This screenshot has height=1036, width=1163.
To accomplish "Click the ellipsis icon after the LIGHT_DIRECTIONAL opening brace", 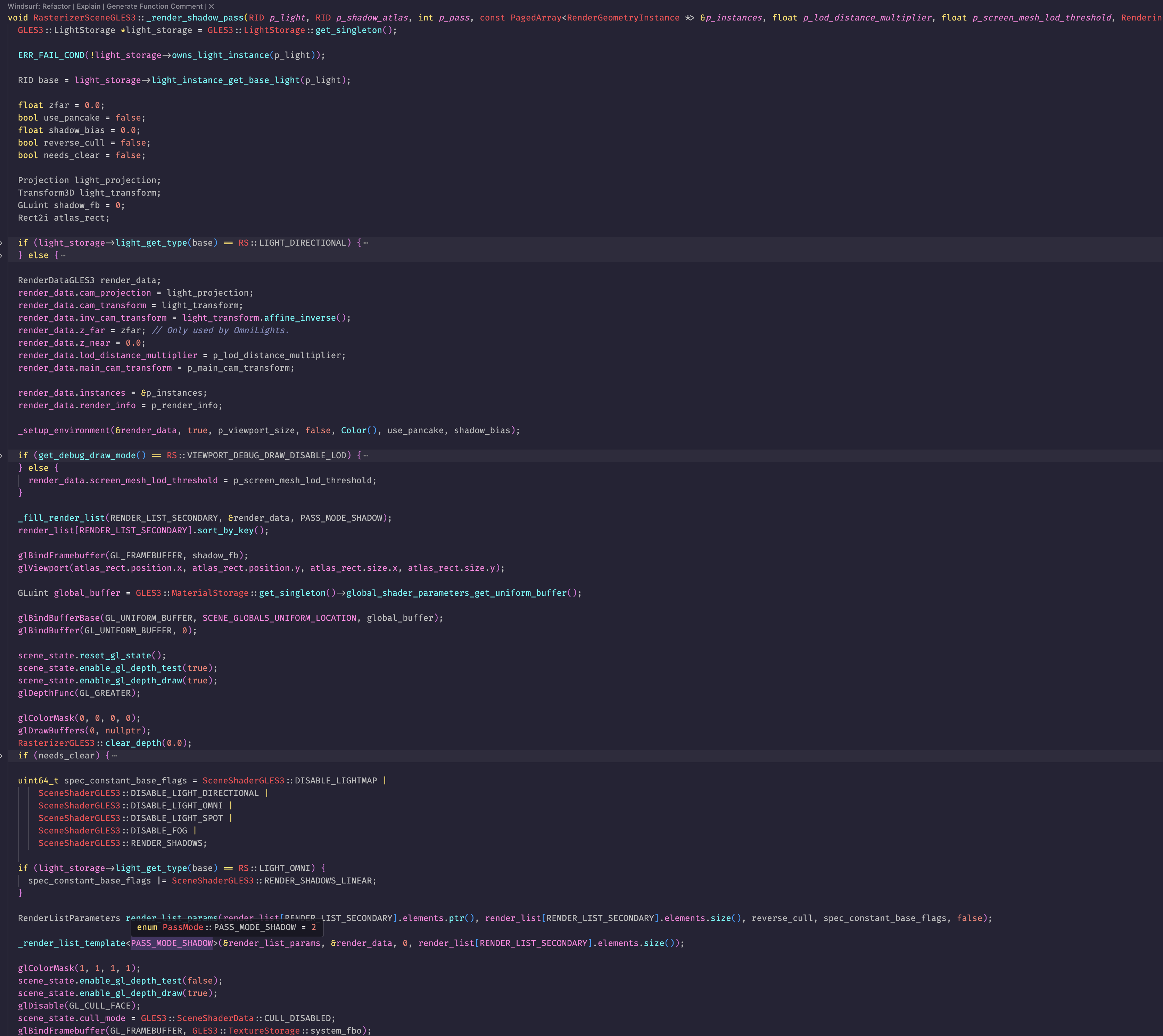I will [x=365, y=242].
